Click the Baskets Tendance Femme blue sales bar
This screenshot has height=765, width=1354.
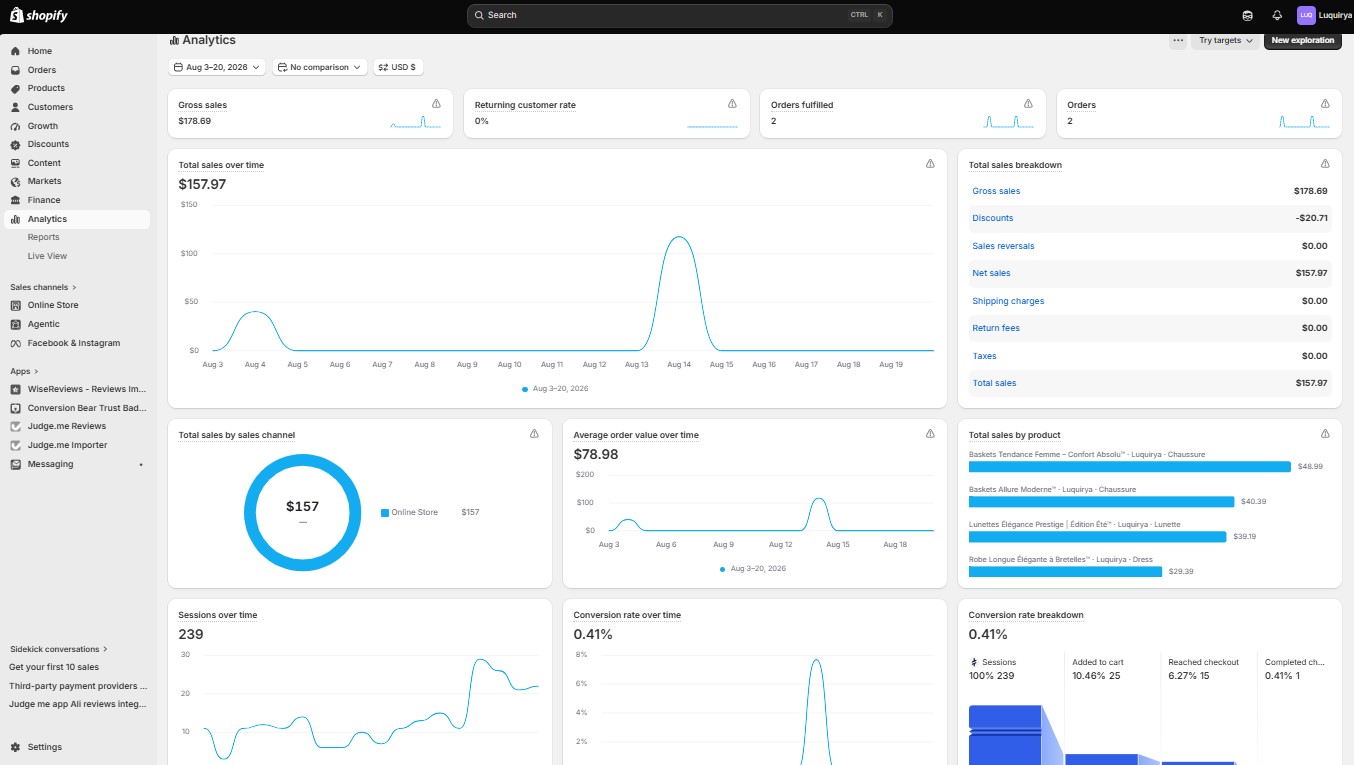tap(1130, 467)
